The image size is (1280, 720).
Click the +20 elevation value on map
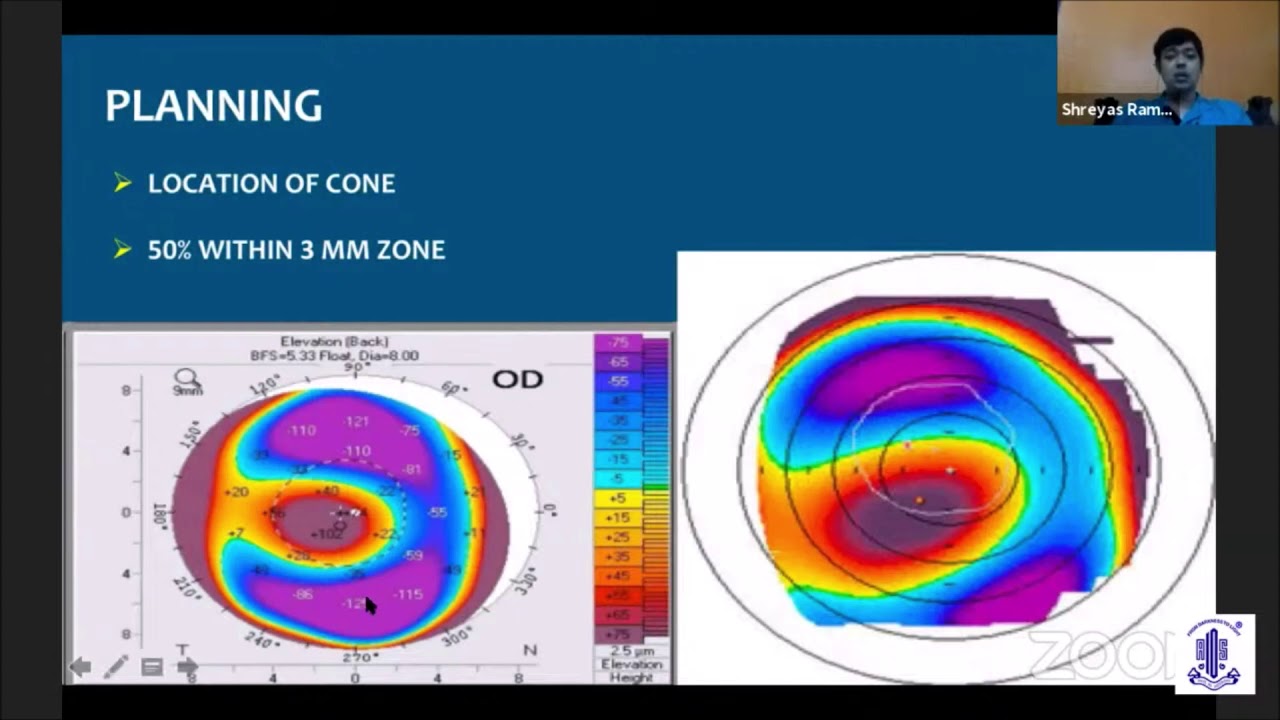[x=237, y=492]
